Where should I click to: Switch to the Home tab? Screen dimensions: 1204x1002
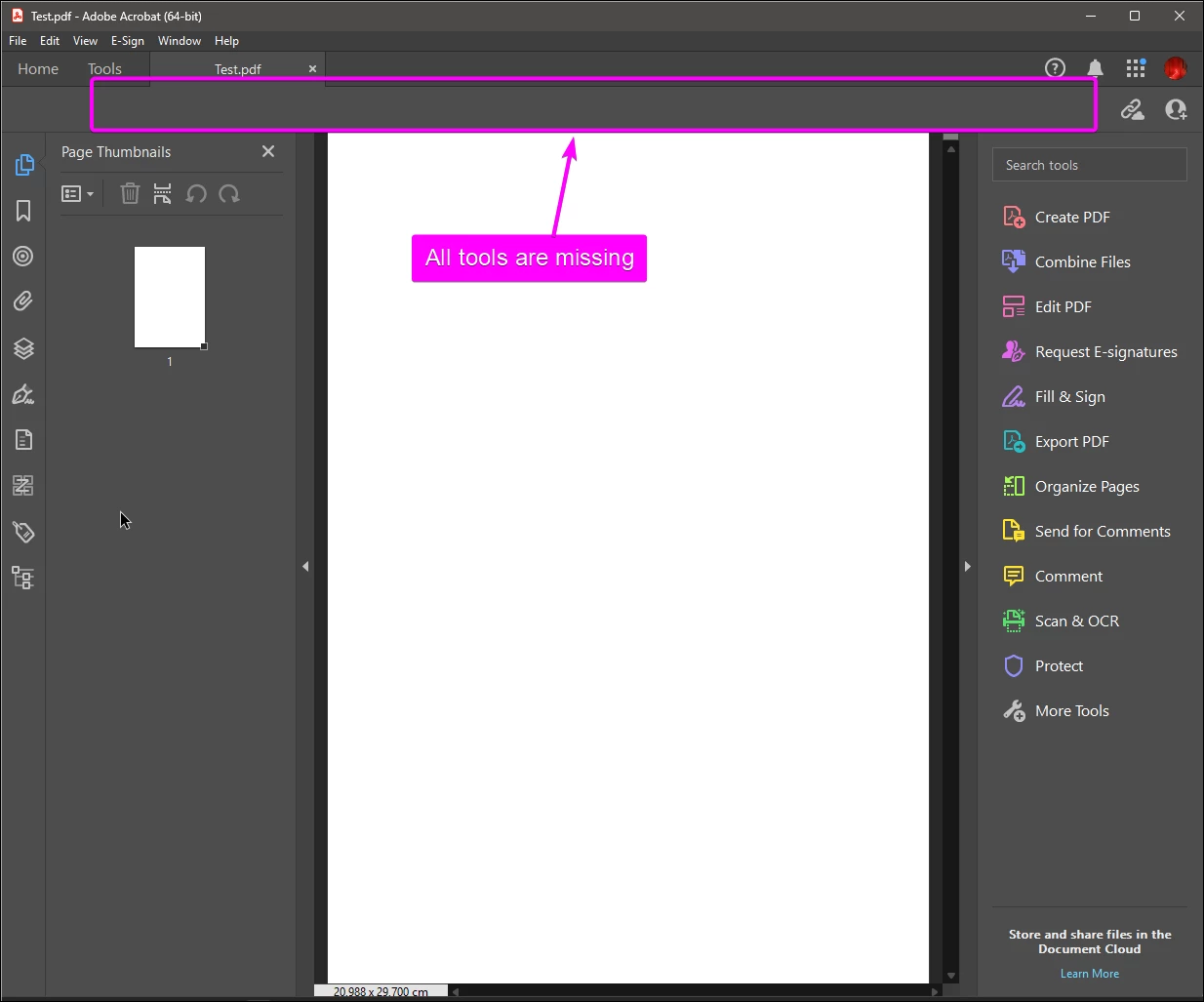point(38,68)
